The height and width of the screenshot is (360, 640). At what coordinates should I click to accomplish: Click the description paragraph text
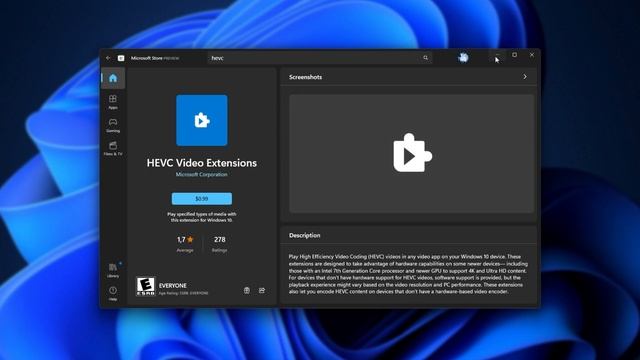(x=408, y=274)
